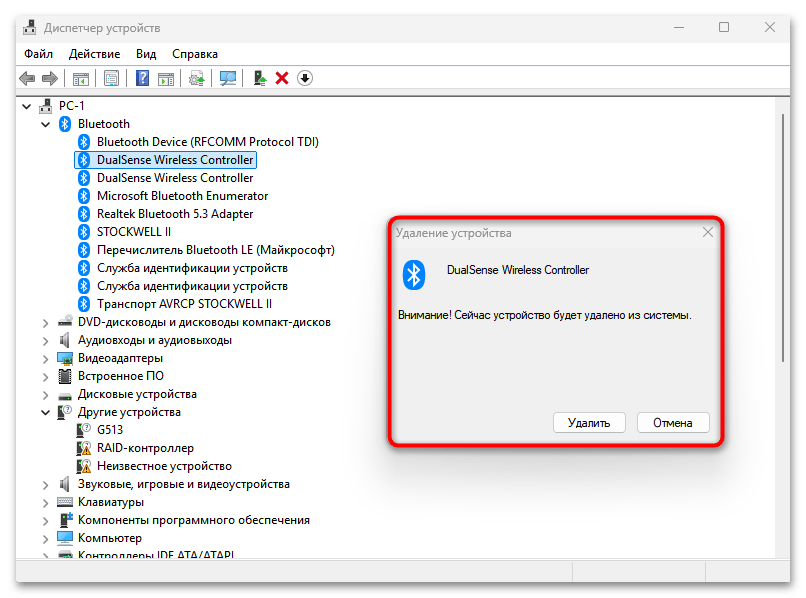Expand the Видеоадаптеры category
Image resolution: width=806 pixels, height=598 pixels.
46,359
